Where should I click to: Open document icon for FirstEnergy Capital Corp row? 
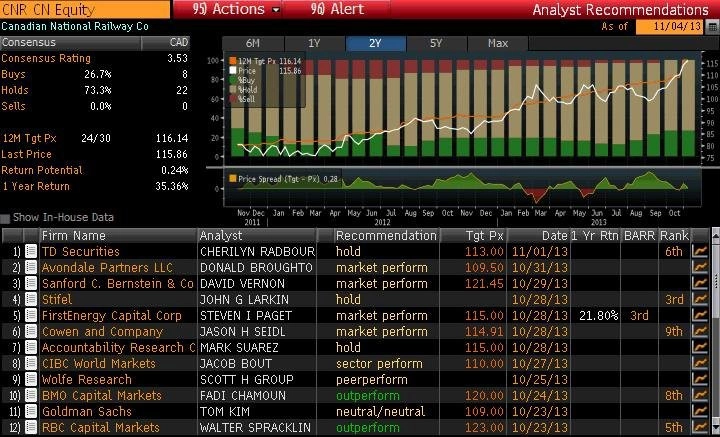tap(31, 315)
